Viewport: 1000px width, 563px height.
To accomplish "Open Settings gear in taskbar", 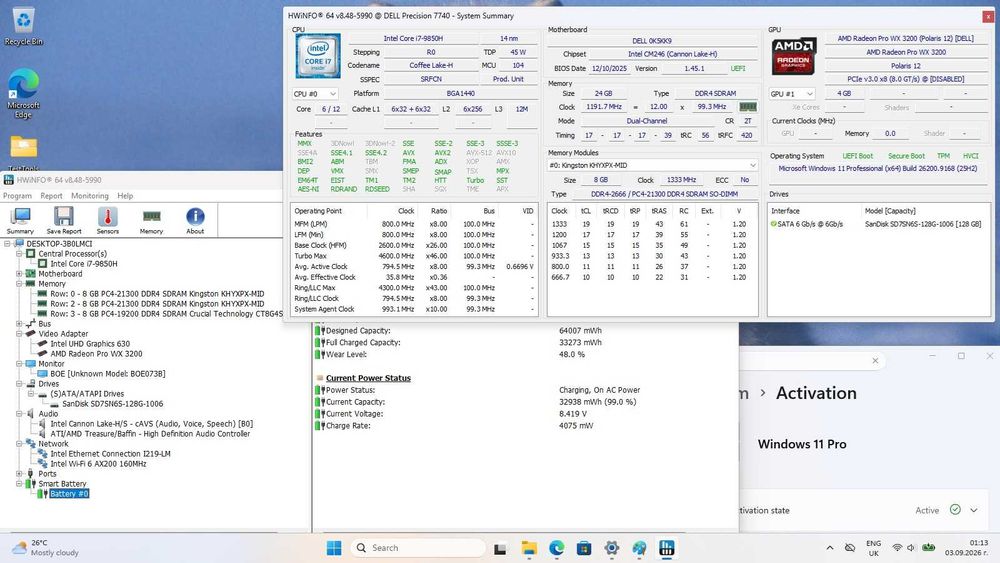I will click(612, 548).
